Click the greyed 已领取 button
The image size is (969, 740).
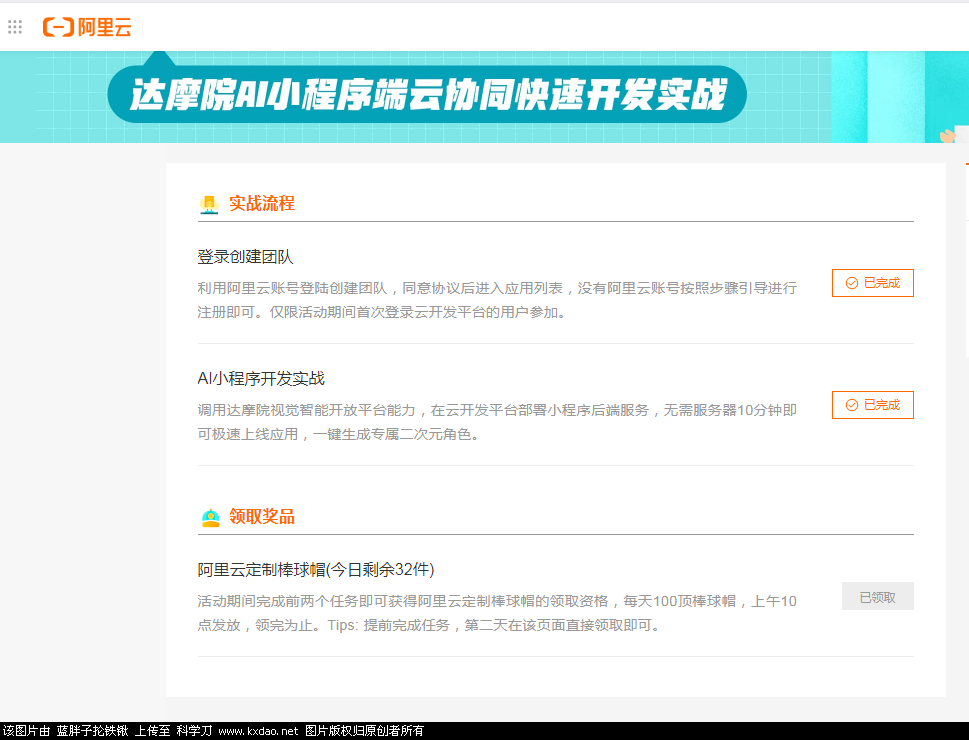click(878, 597)
